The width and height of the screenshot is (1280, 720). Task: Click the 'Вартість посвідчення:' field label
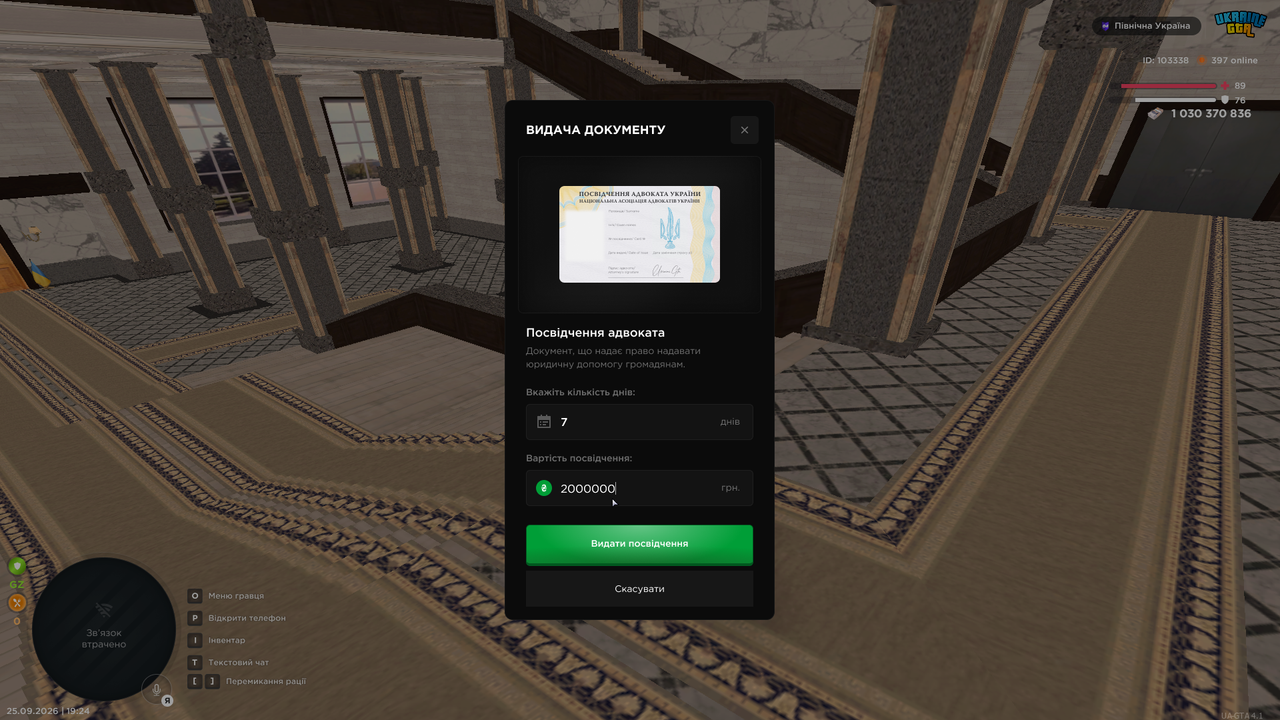pos(579,458)
